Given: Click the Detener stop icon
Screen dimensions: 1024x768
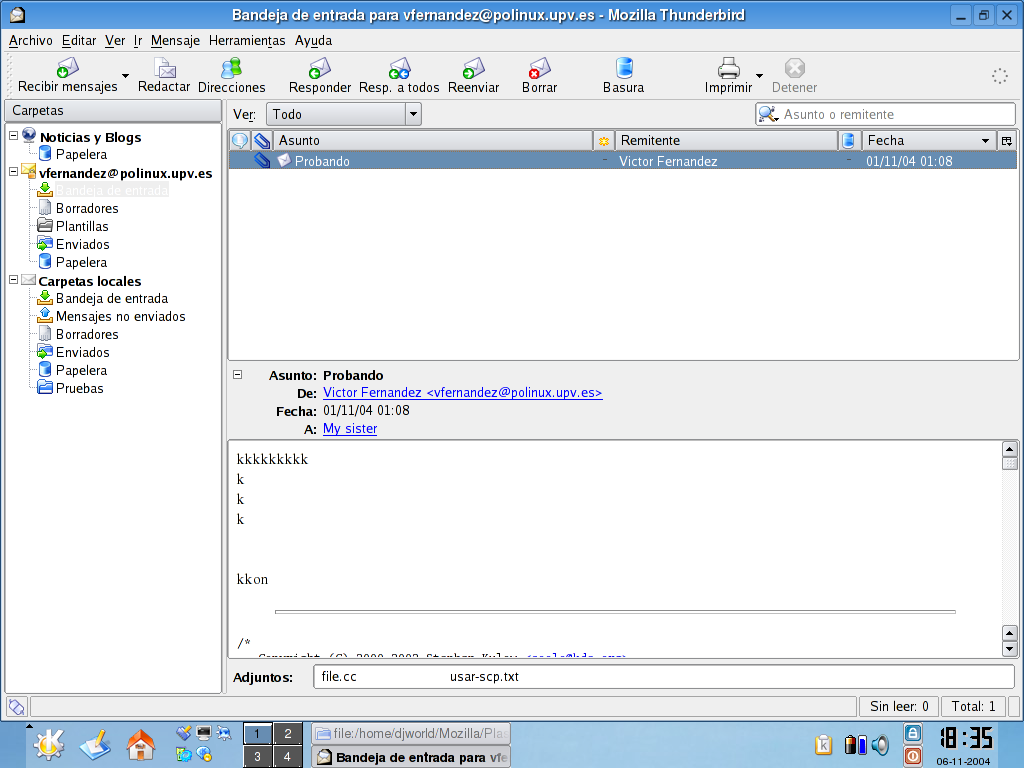Looking at the screenshot, I should click(794, 68).
